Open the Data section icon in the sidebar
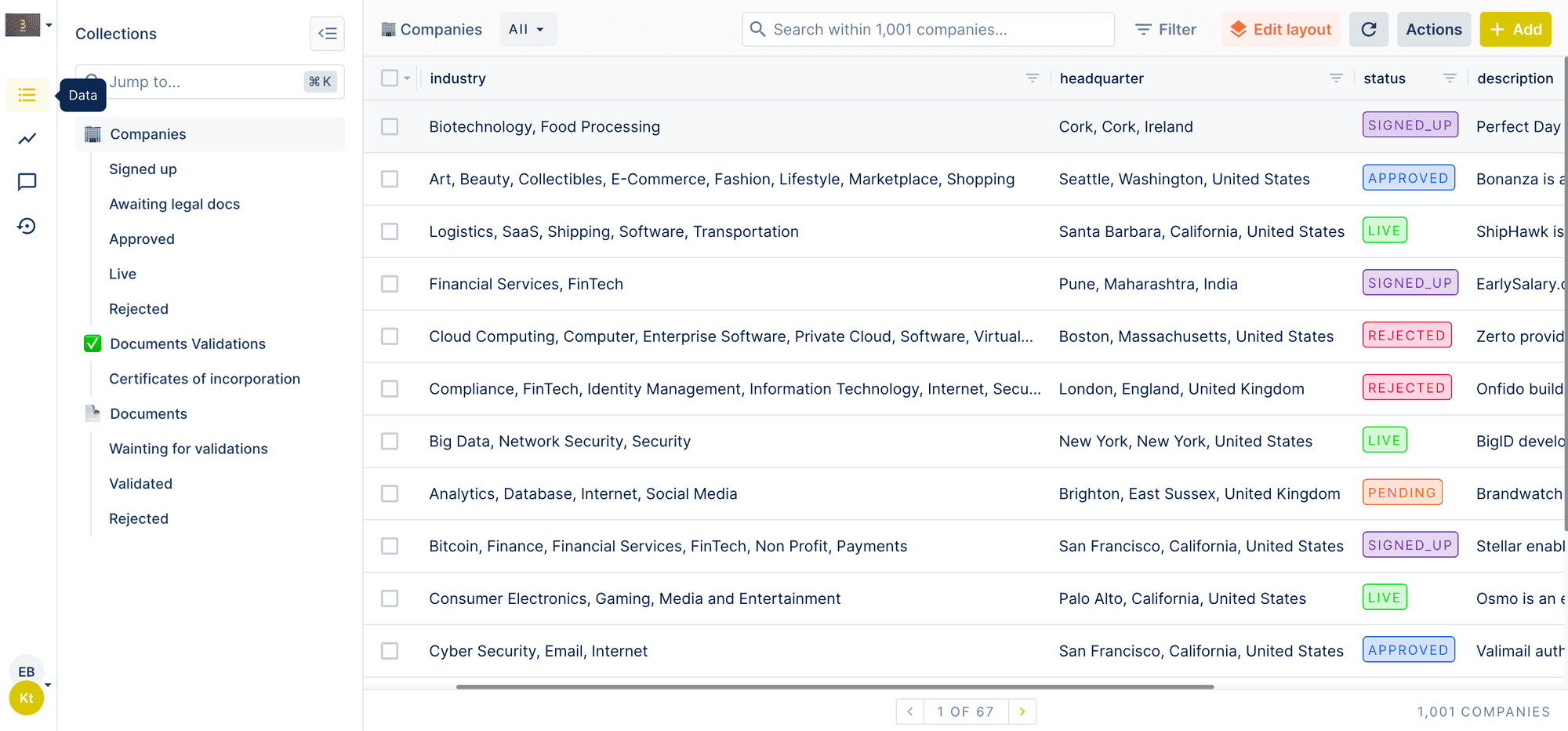 pos(27,95)
